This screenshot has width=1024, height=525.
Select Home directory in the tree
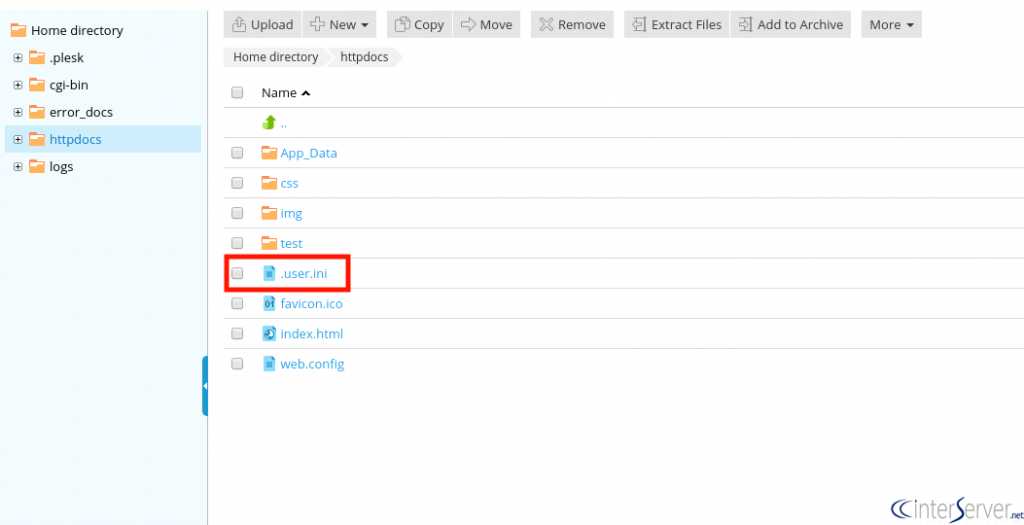(77, 31)
